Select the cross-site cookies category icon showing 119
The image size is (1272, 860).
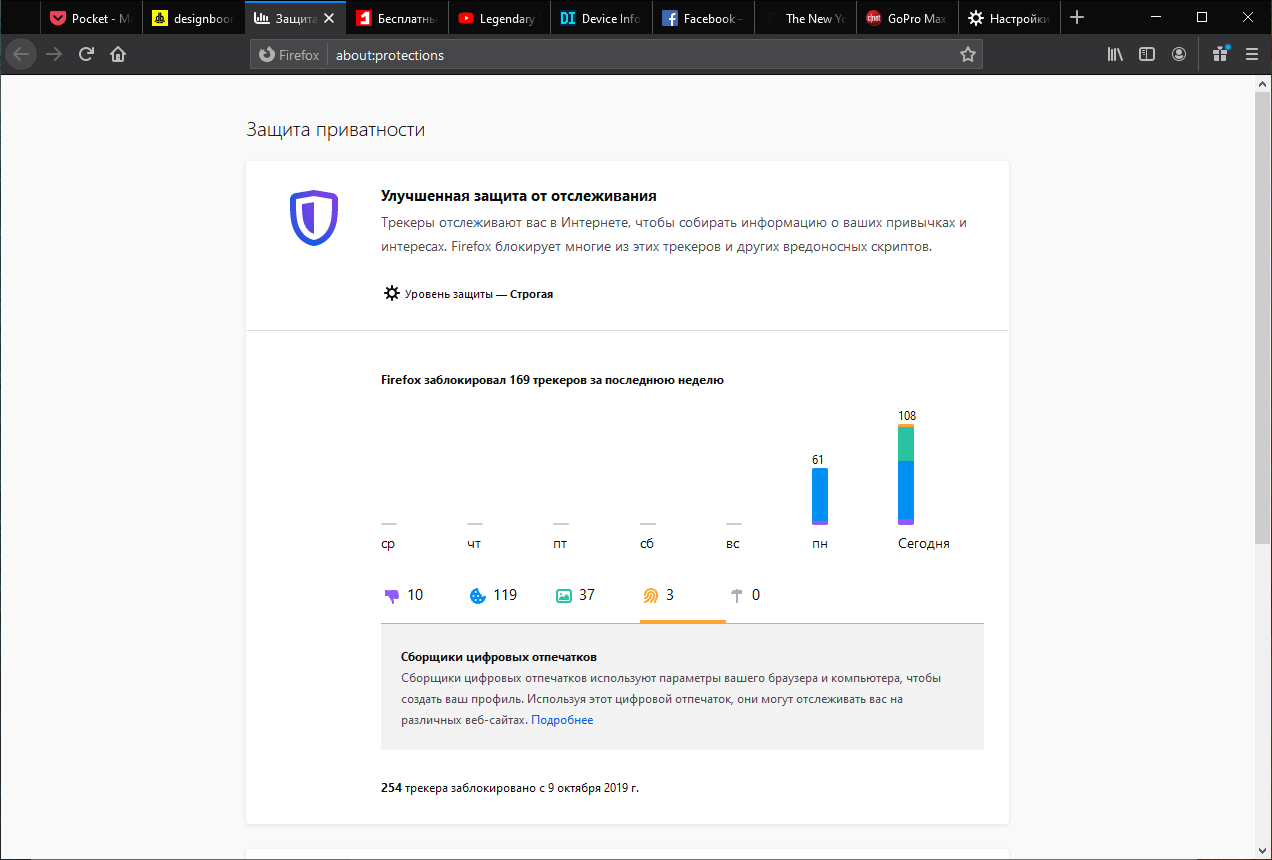coord(476,594)
